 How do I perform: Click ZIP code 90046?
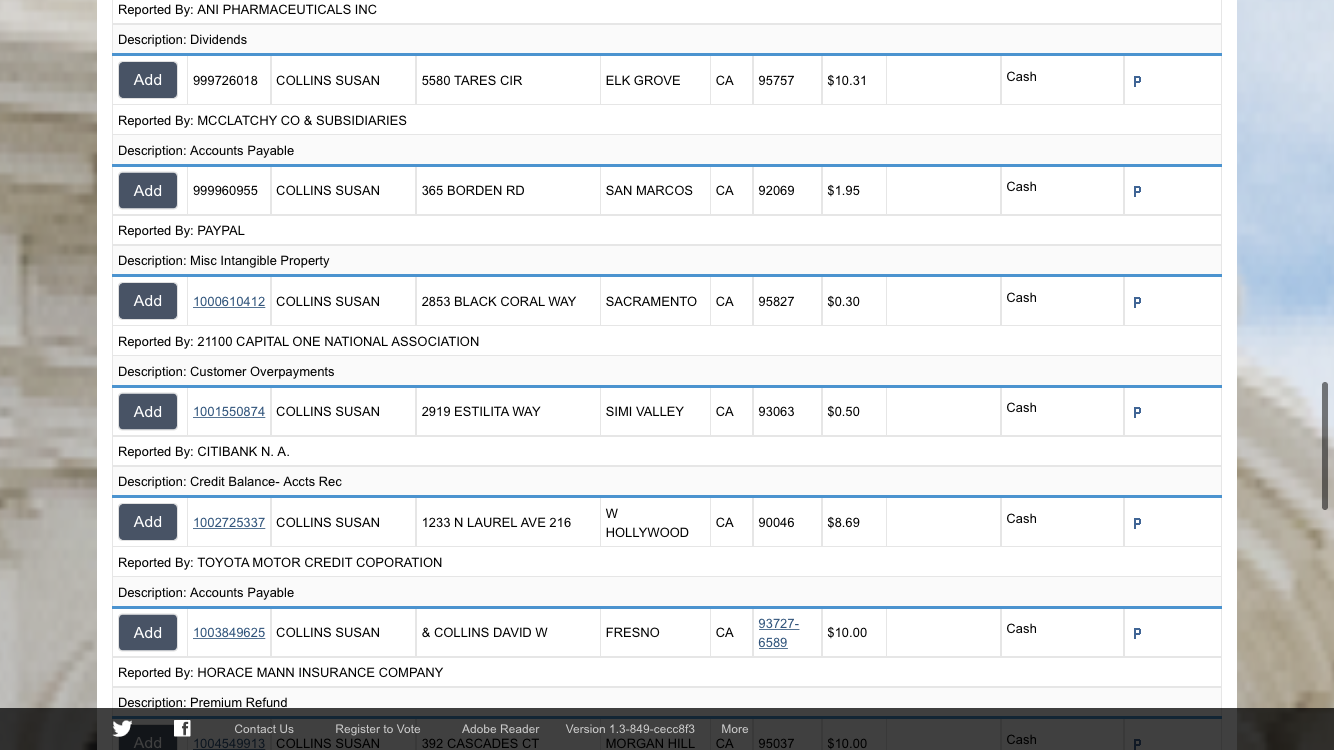tap(776, 522)
